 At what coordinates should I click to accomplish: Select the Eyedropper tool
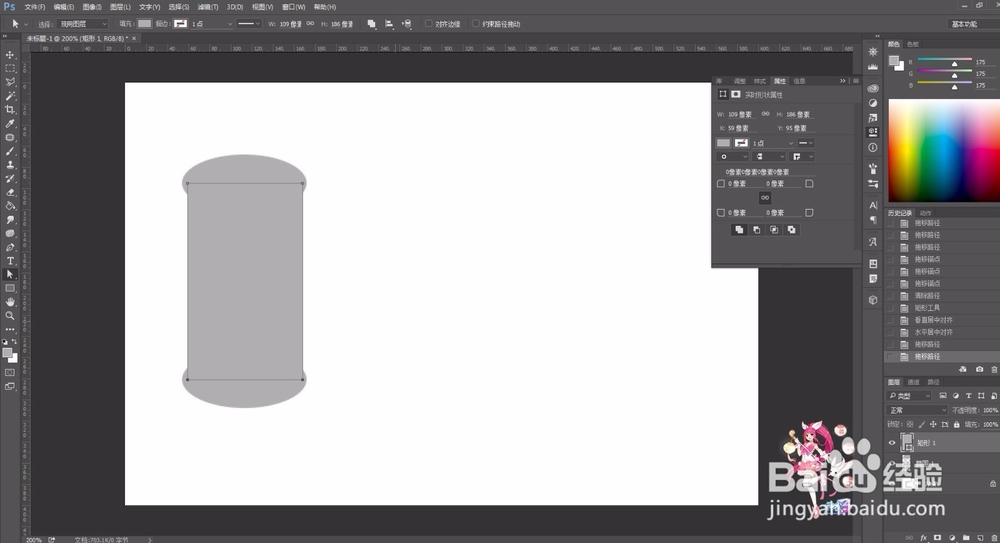(x=10, y=124)
